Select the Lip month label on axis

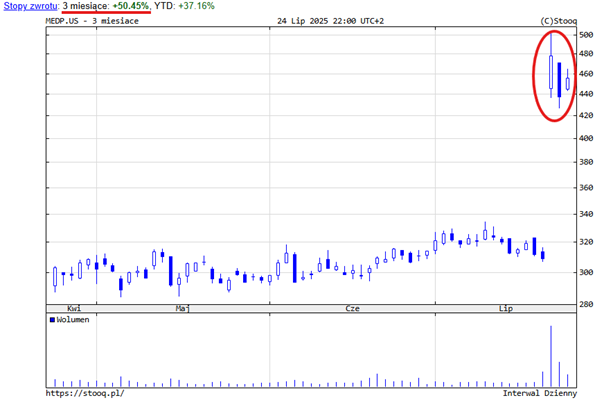point(506,309)
